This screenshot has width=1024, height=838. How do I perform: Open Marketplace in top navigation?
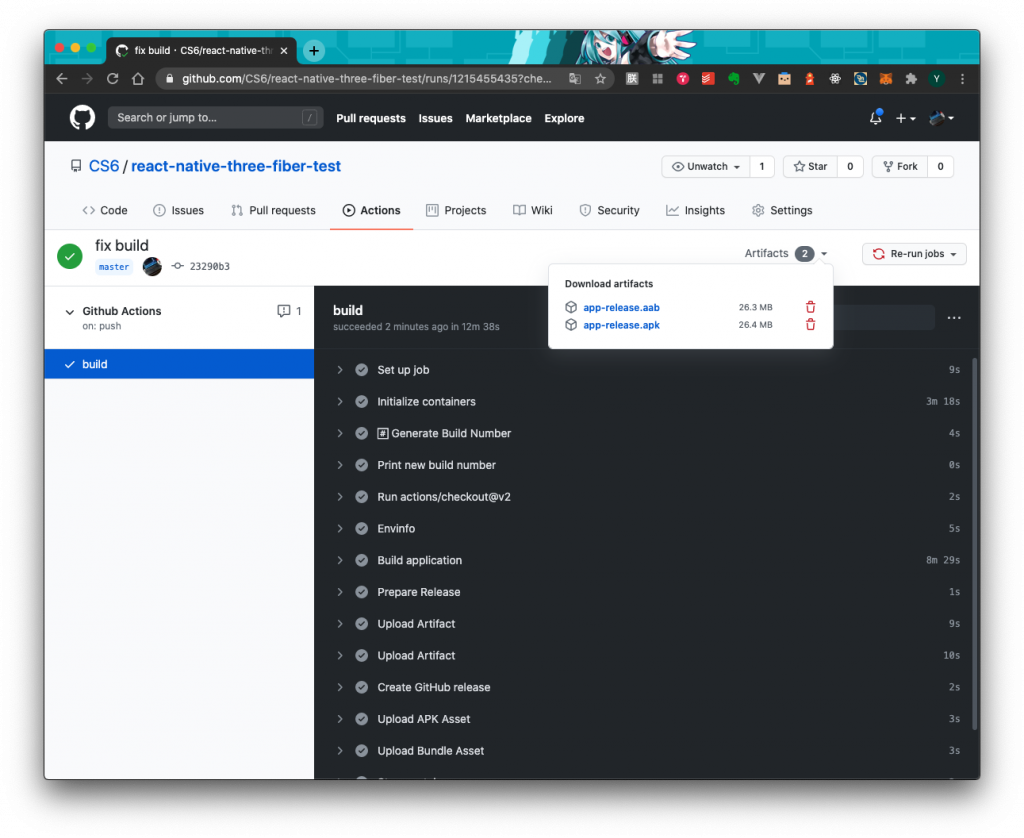pos(498,118)
